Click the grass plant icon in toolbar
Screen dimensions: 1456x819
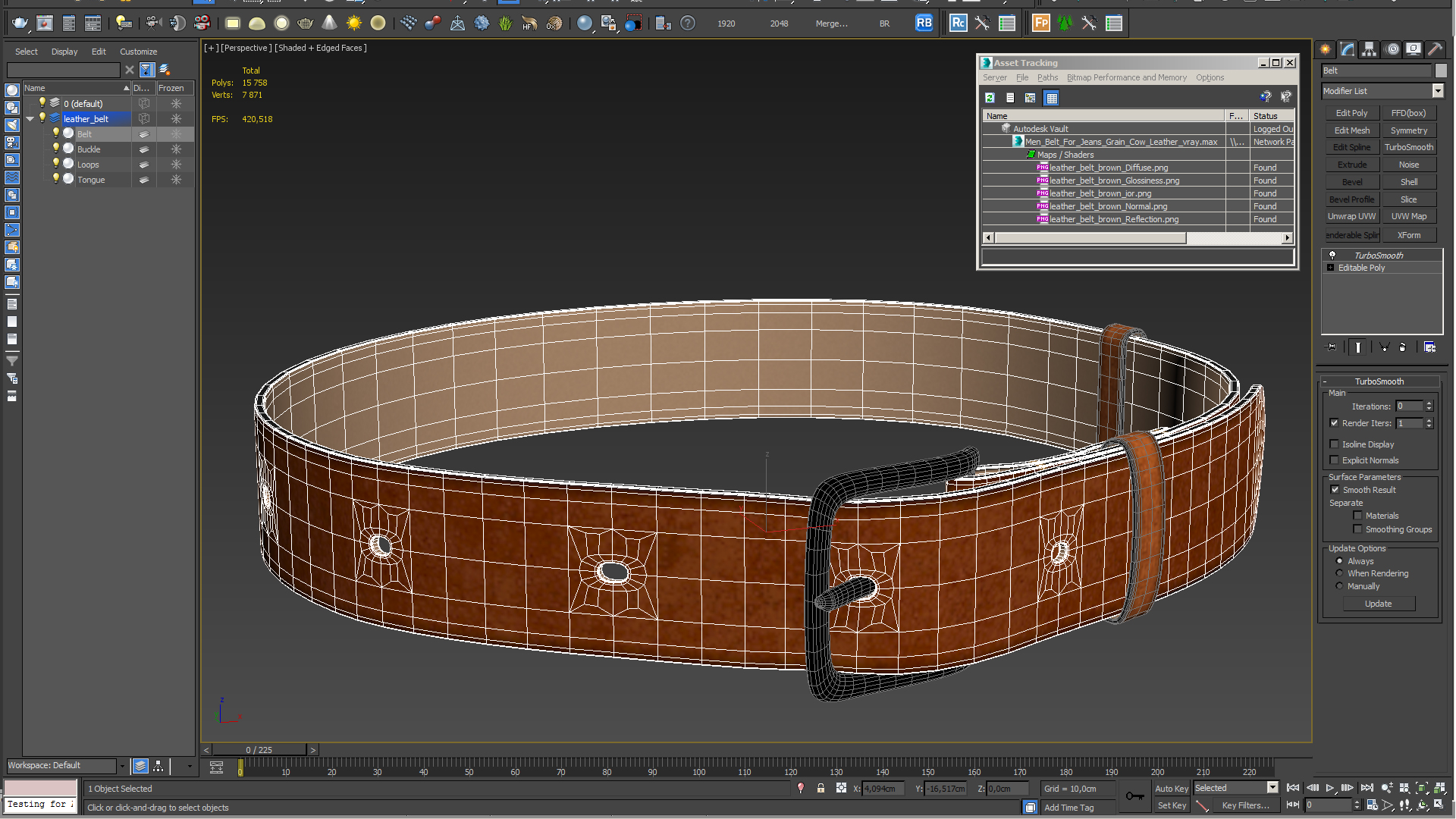click(x=506, y=24)
